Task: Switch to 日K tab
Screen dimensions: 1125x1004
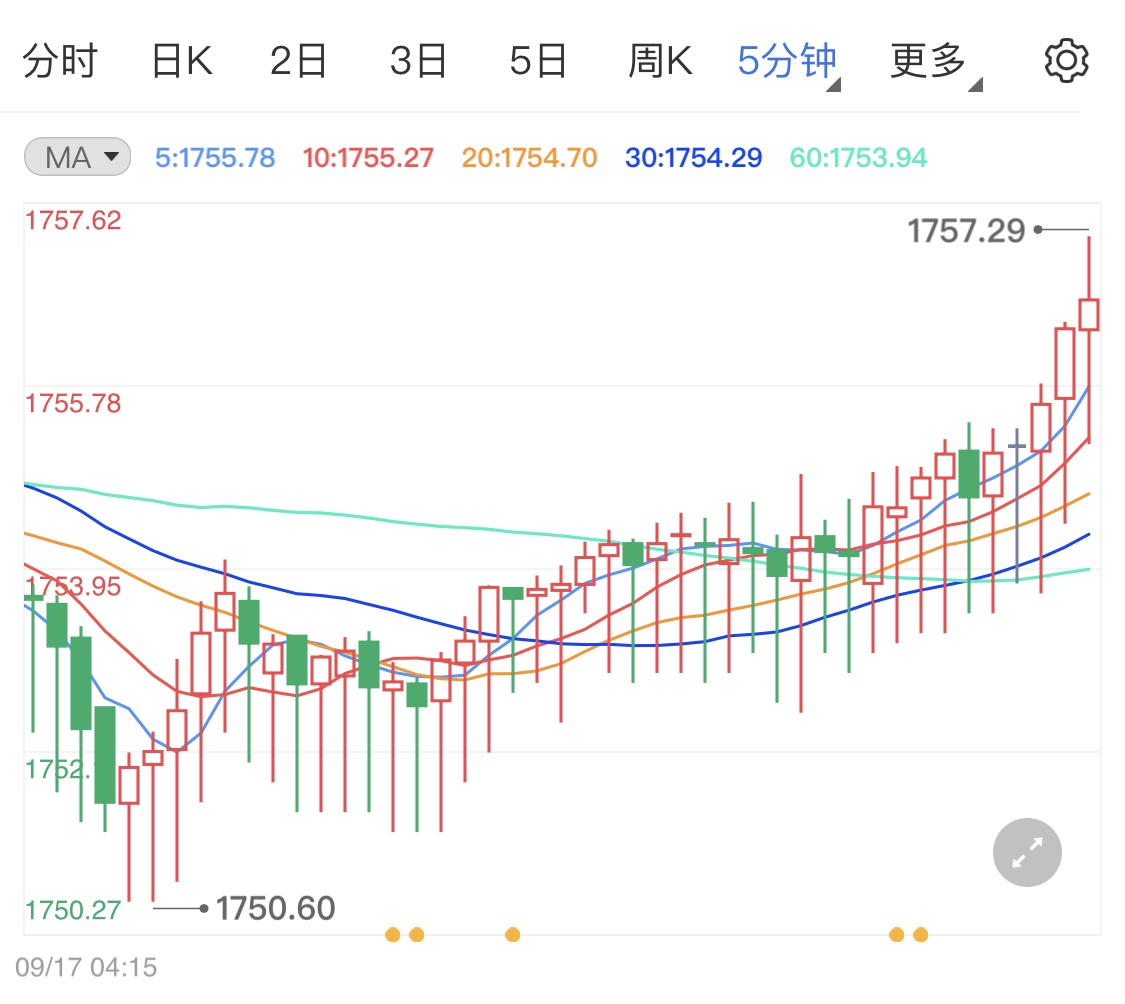Action: tap(182, 61)
